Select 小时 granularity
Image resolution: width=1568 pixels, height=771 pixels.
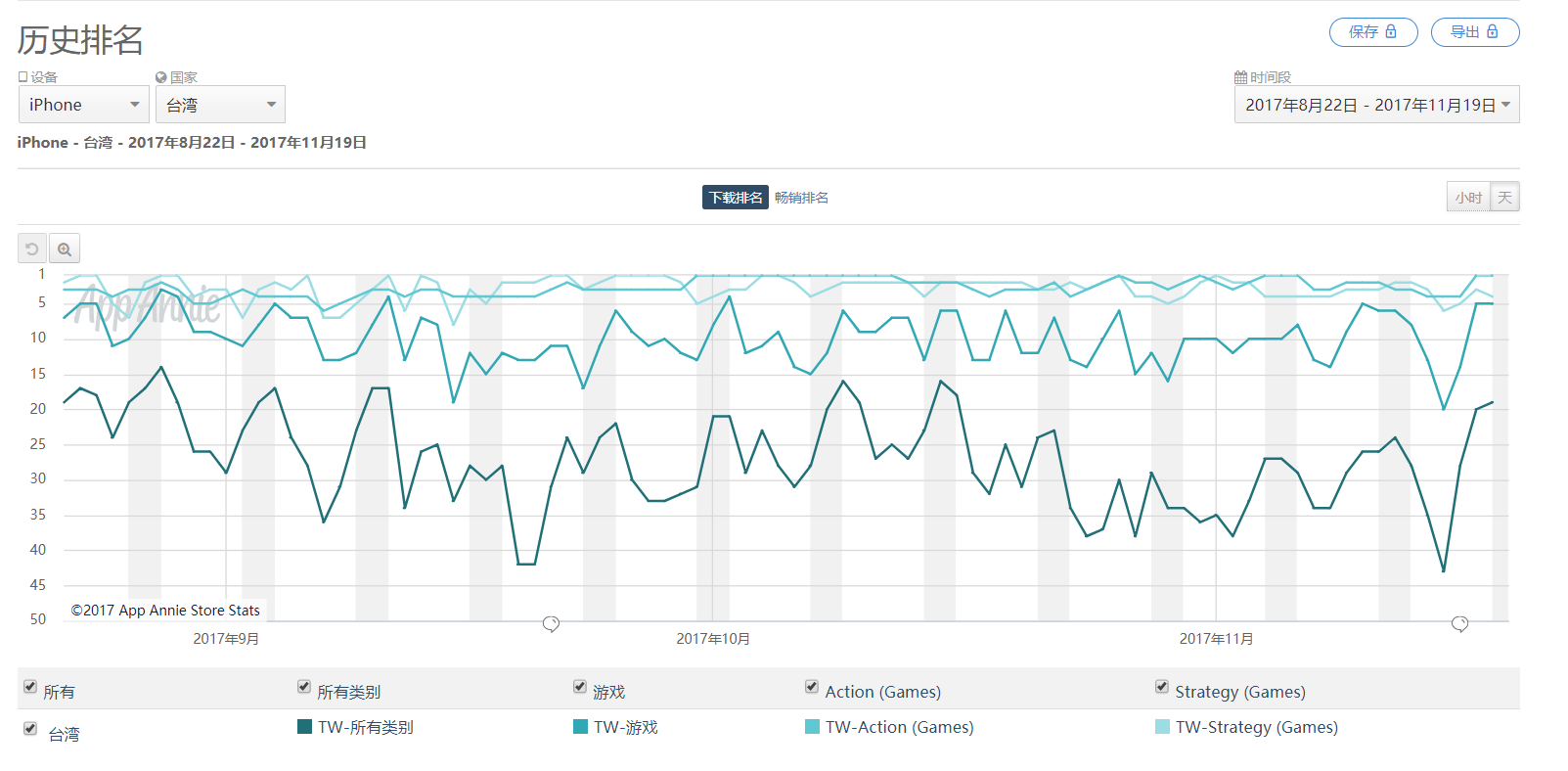1468,198
